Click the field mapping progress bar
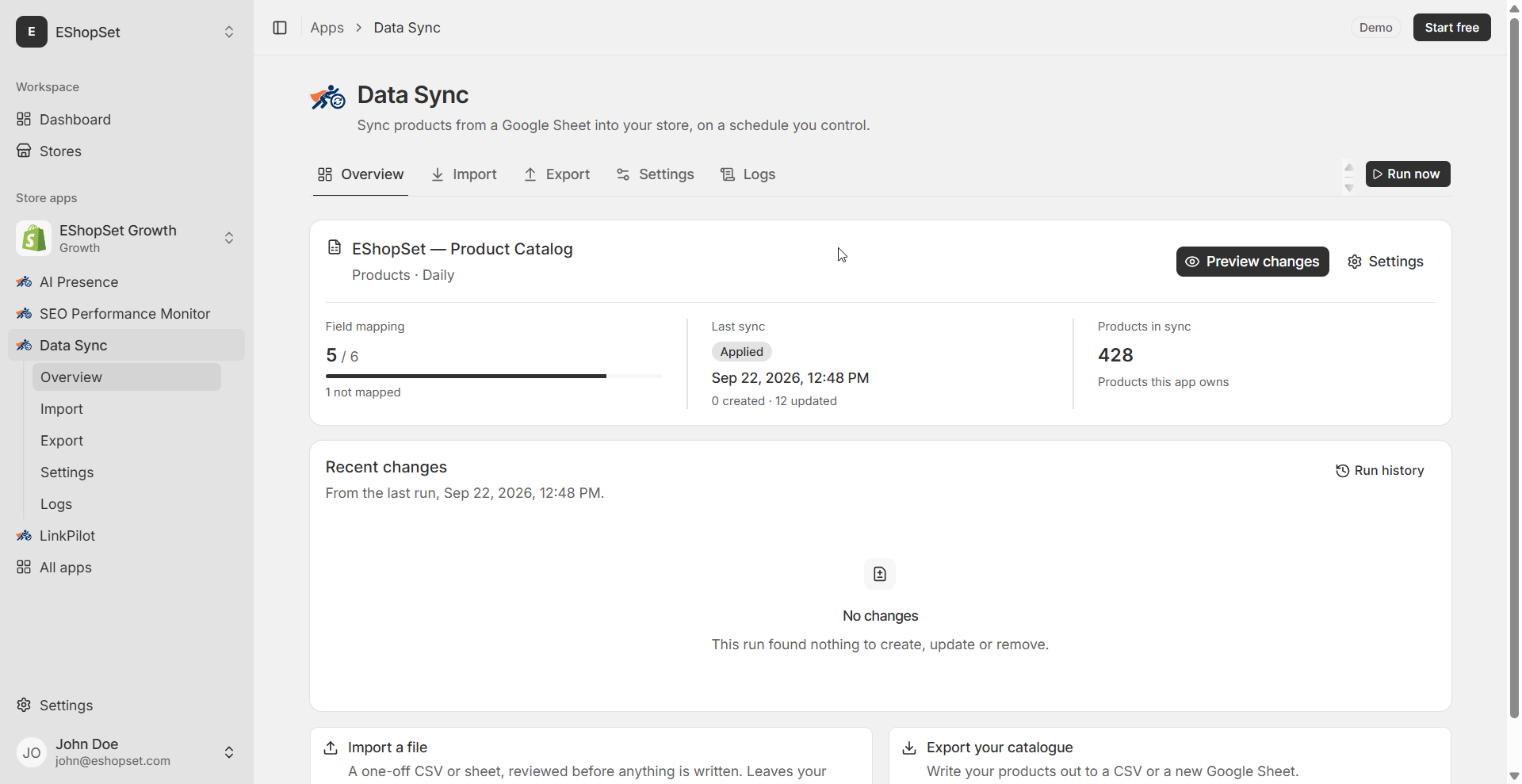Screen dimensions: 1522x784 point(494,377)
